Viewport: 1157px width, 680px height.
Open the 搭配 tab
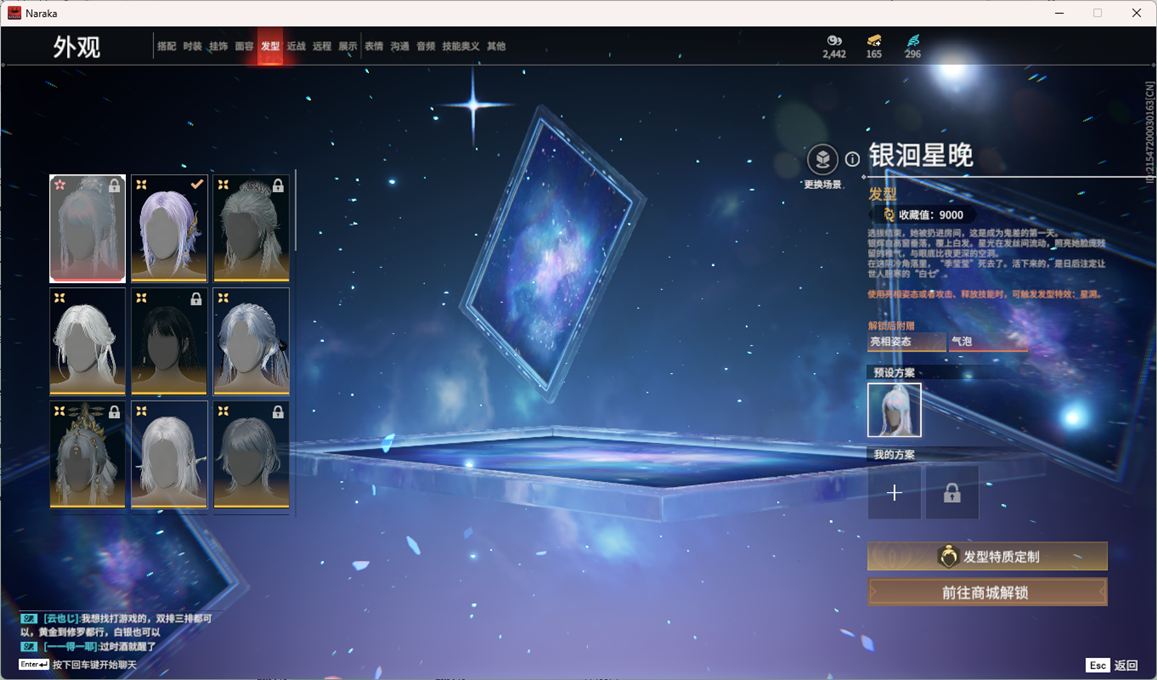166,46
